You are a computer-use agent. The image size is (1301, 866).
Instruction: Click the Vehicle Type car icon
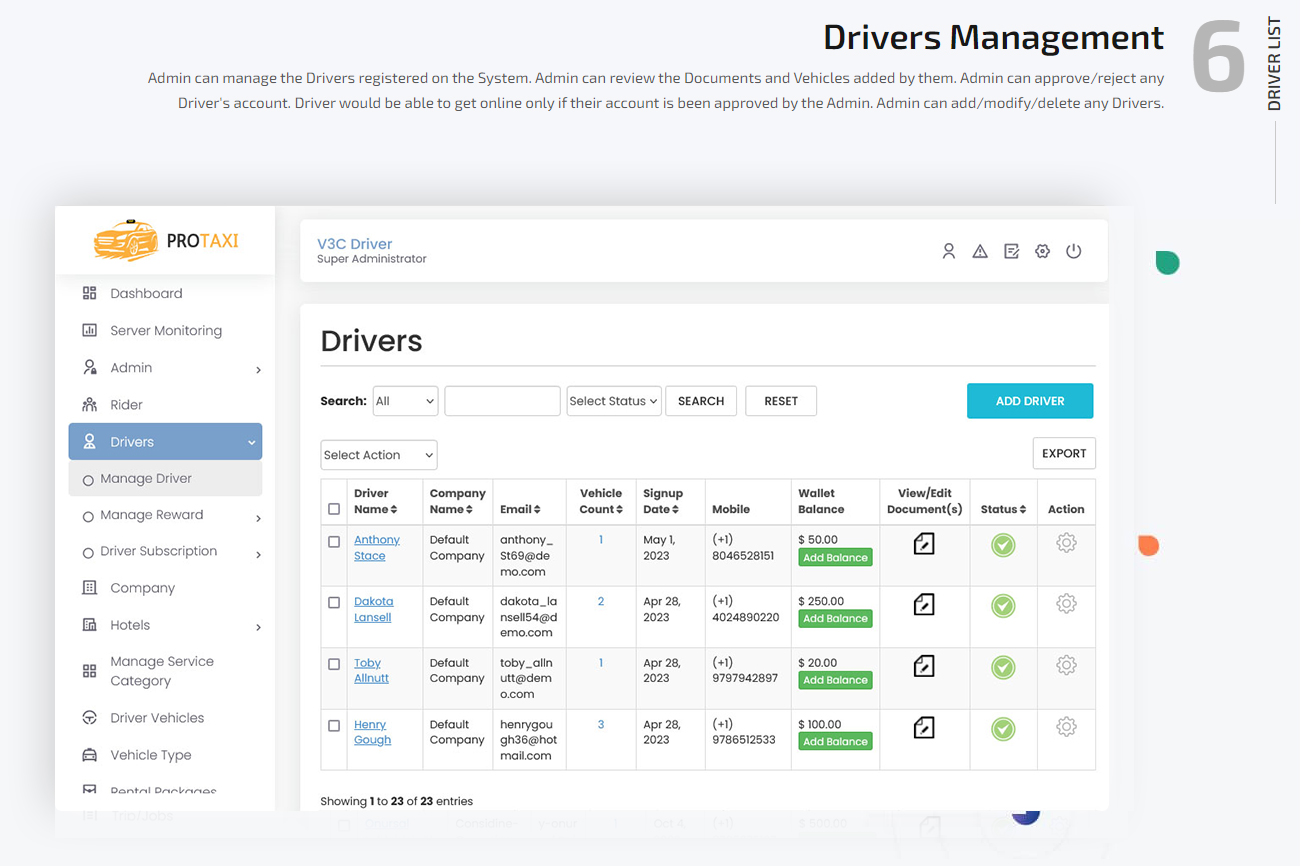coord(89,755)
